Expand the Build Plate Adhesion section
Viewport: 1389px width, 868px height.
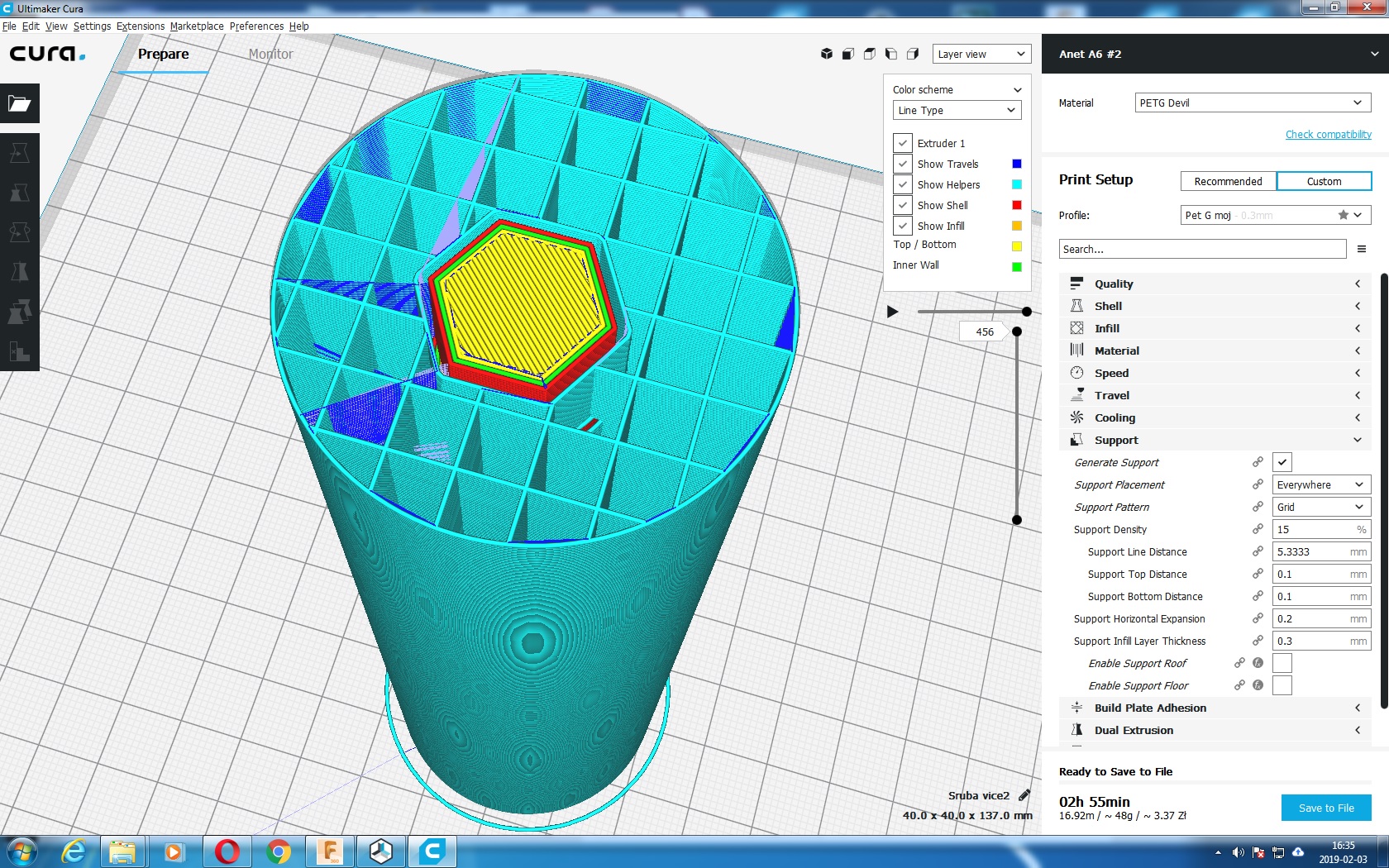coord(1215,708)
